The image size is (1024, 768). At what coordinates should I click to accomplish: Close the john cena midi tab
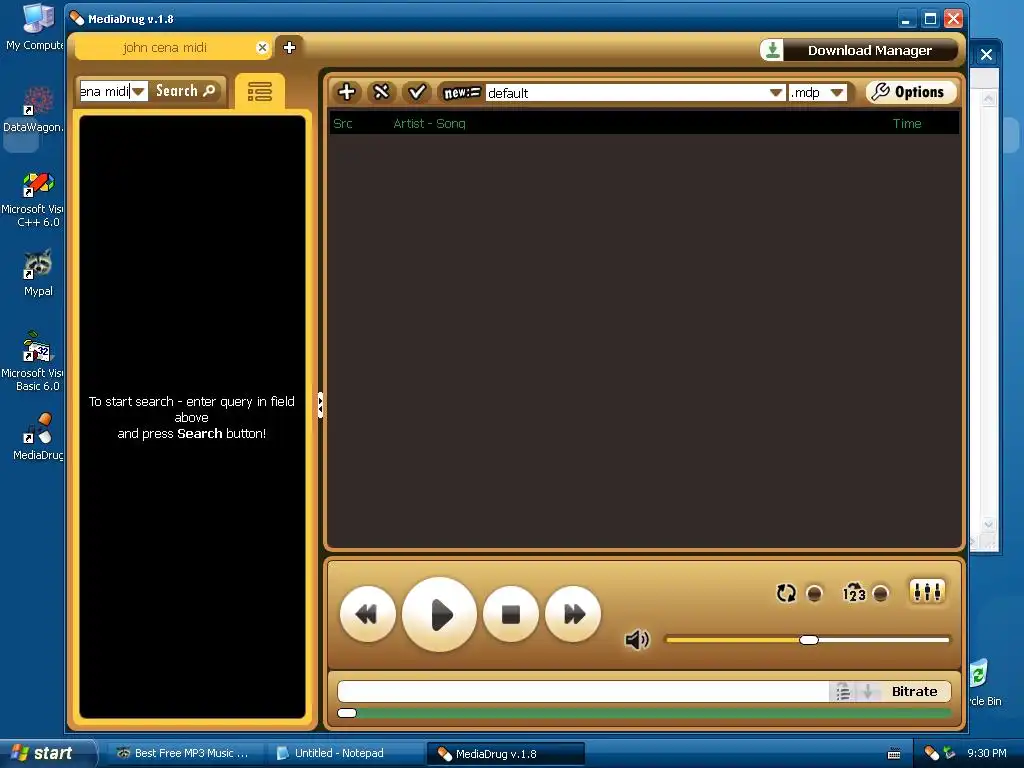tap(262, 48)
